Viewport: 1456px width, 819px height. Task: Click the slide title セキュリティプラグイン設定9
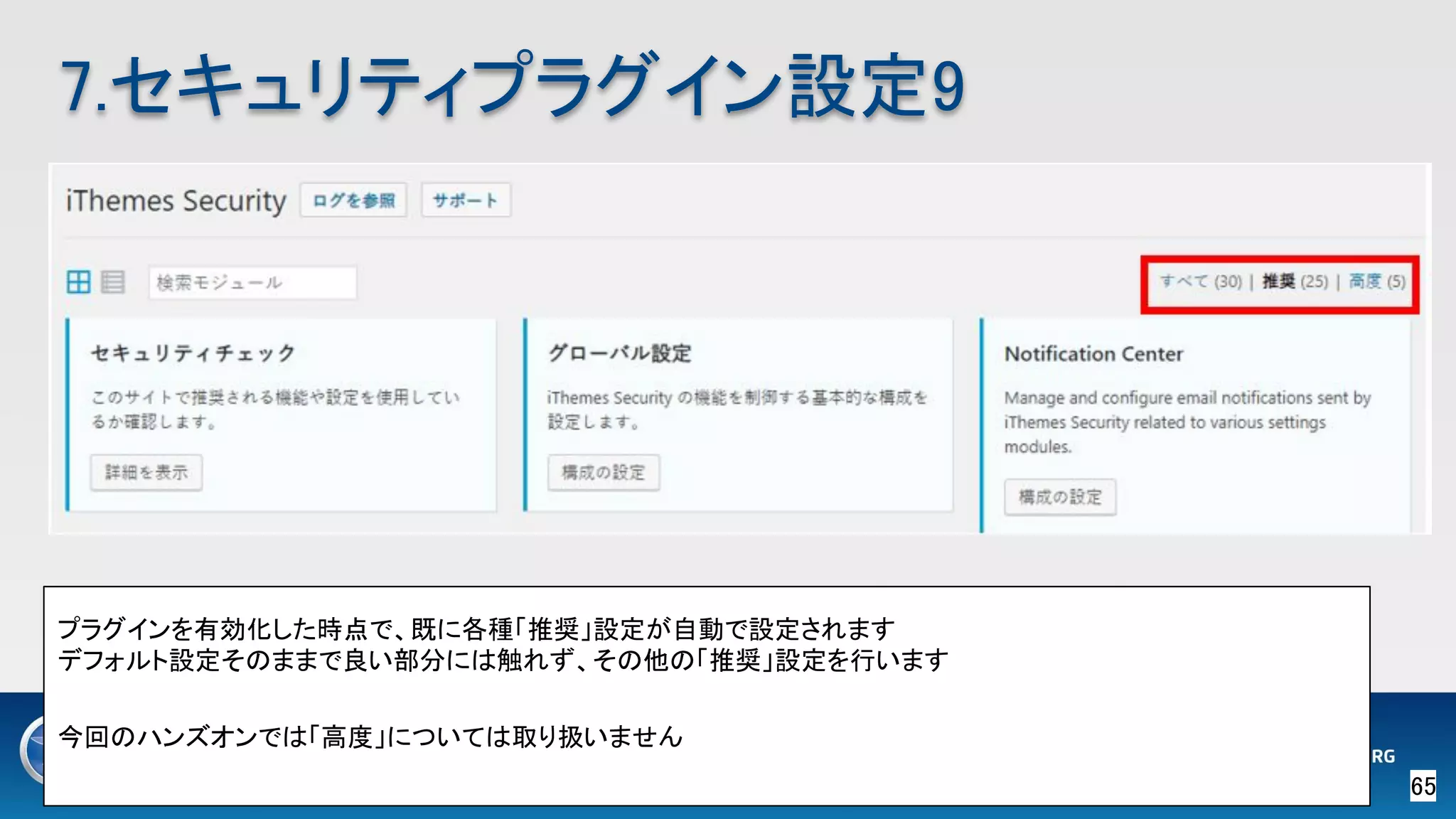(x=512, y=87)
